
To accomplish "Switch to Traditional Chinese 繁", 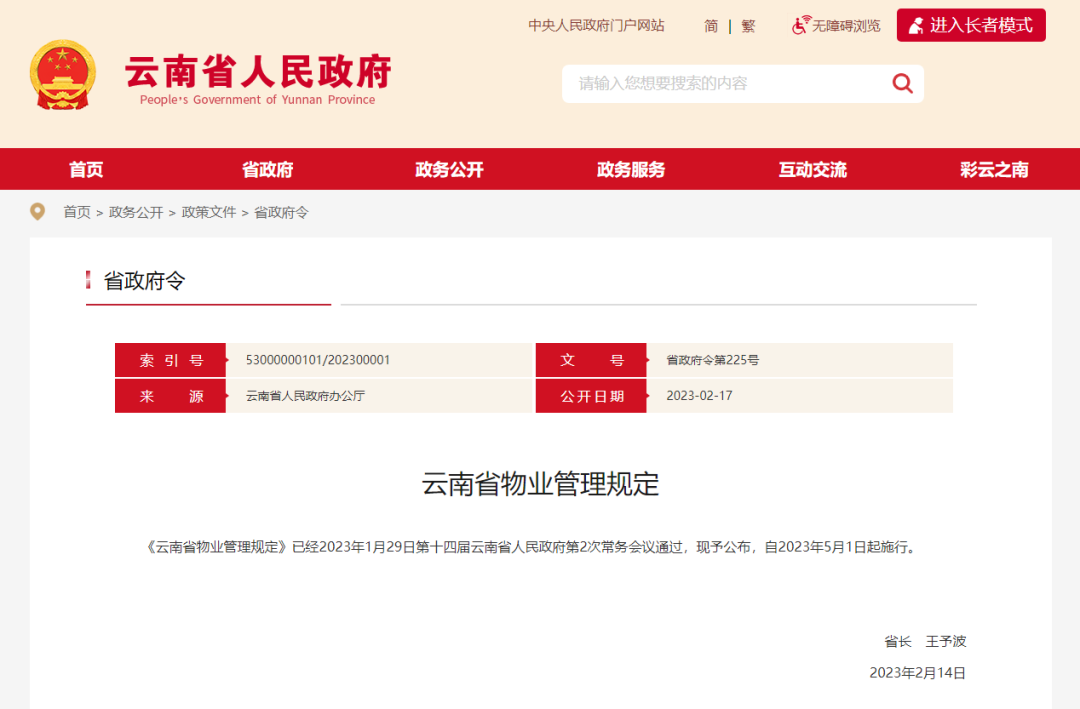I will tap(748, 26).
